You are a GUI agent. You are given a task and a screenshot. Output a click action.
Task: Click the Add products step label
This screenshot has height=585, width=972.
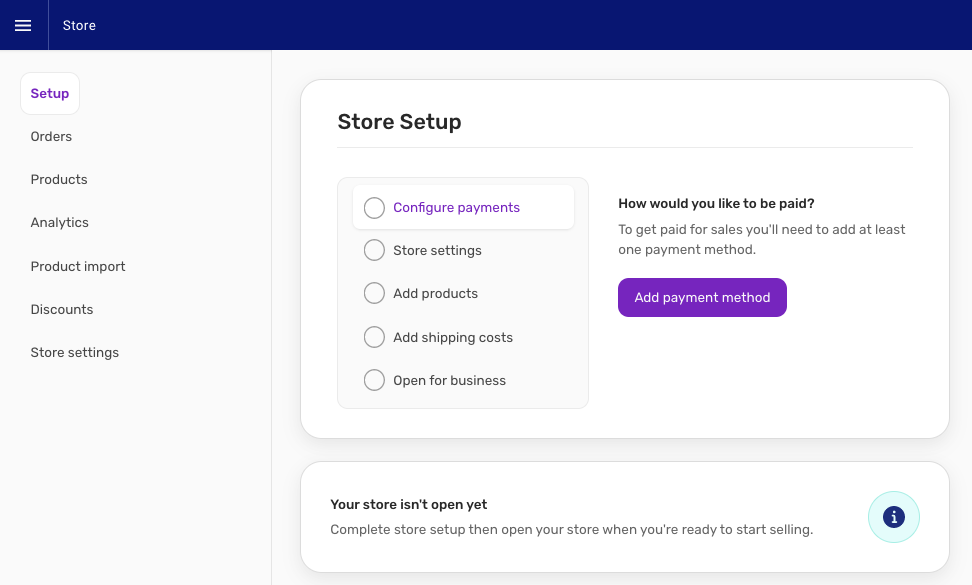pos(435,294)
